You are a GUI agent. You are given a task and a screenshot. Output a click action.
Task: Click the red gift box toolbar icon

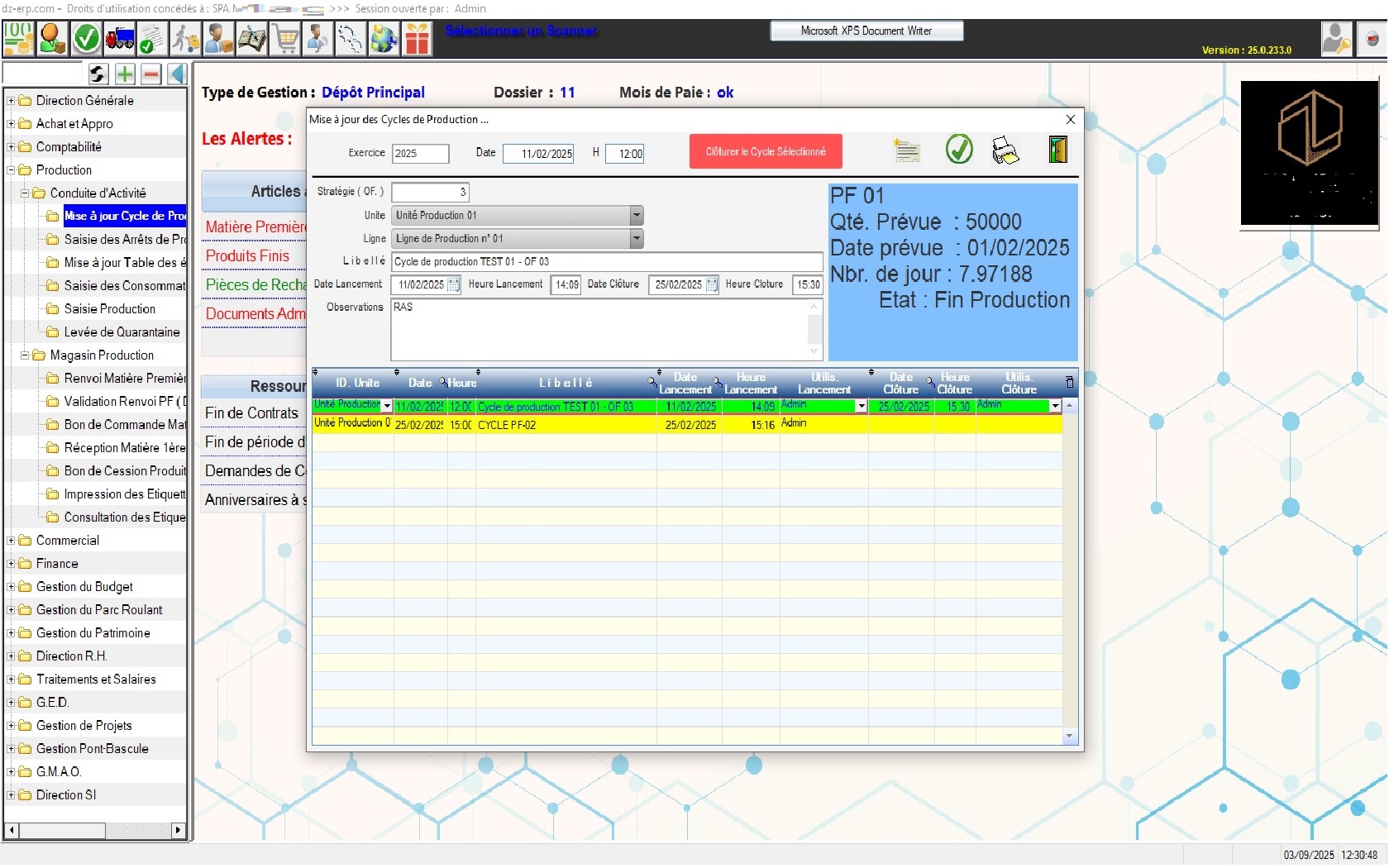tap(418, 38)
